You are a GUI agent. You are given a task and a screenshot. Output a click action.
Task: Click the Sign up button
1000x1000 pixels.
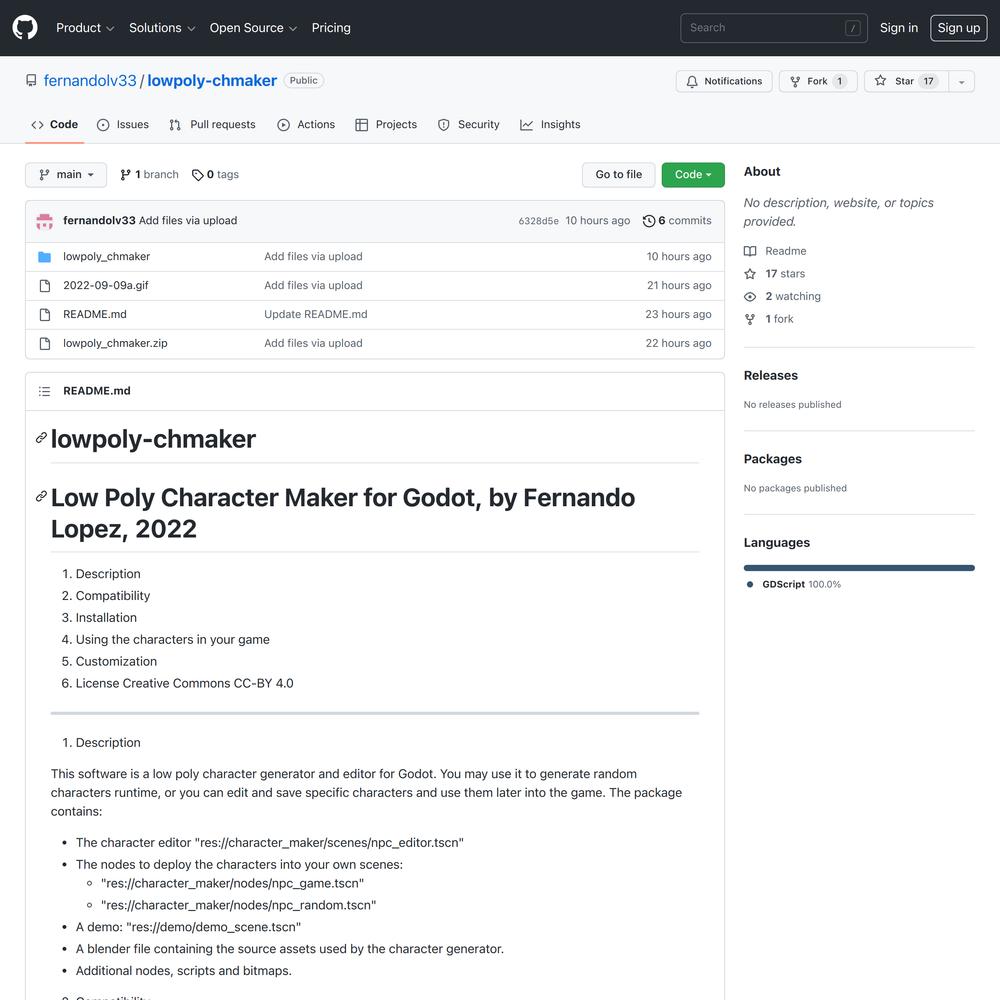point(959,27)
